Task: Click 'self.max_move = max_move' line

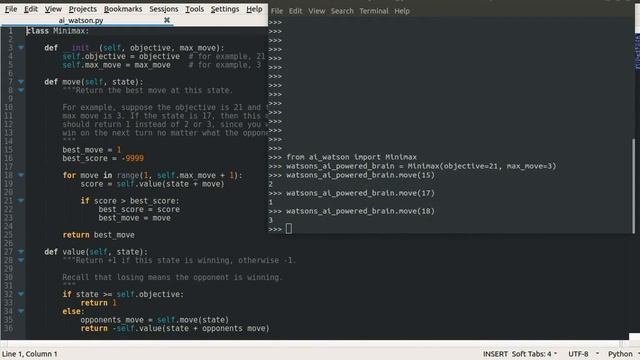Action: pos(116,65)
